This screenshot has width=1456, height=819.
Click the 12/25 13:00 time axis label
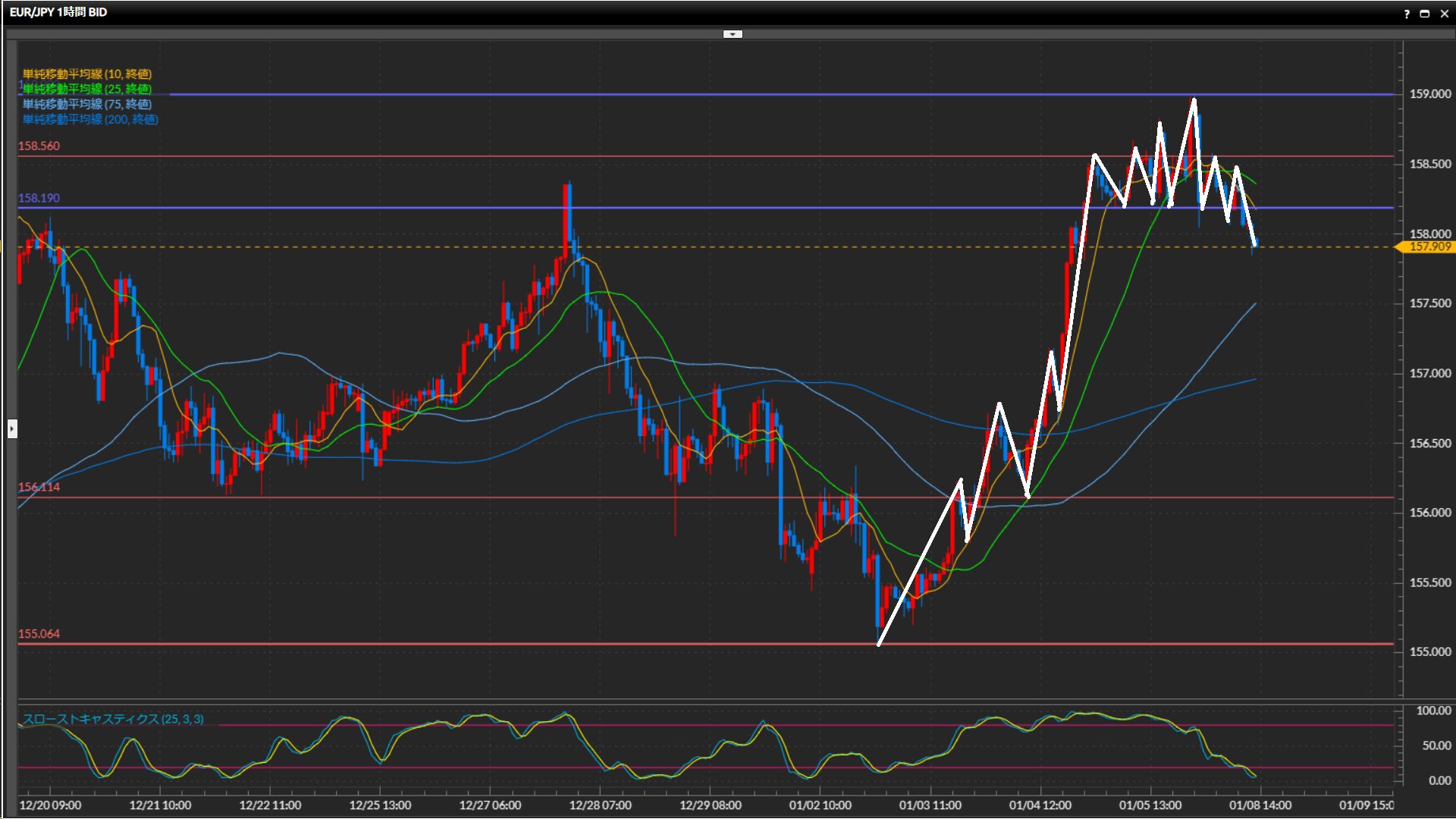pyautogui.click(x=380, y=805)
